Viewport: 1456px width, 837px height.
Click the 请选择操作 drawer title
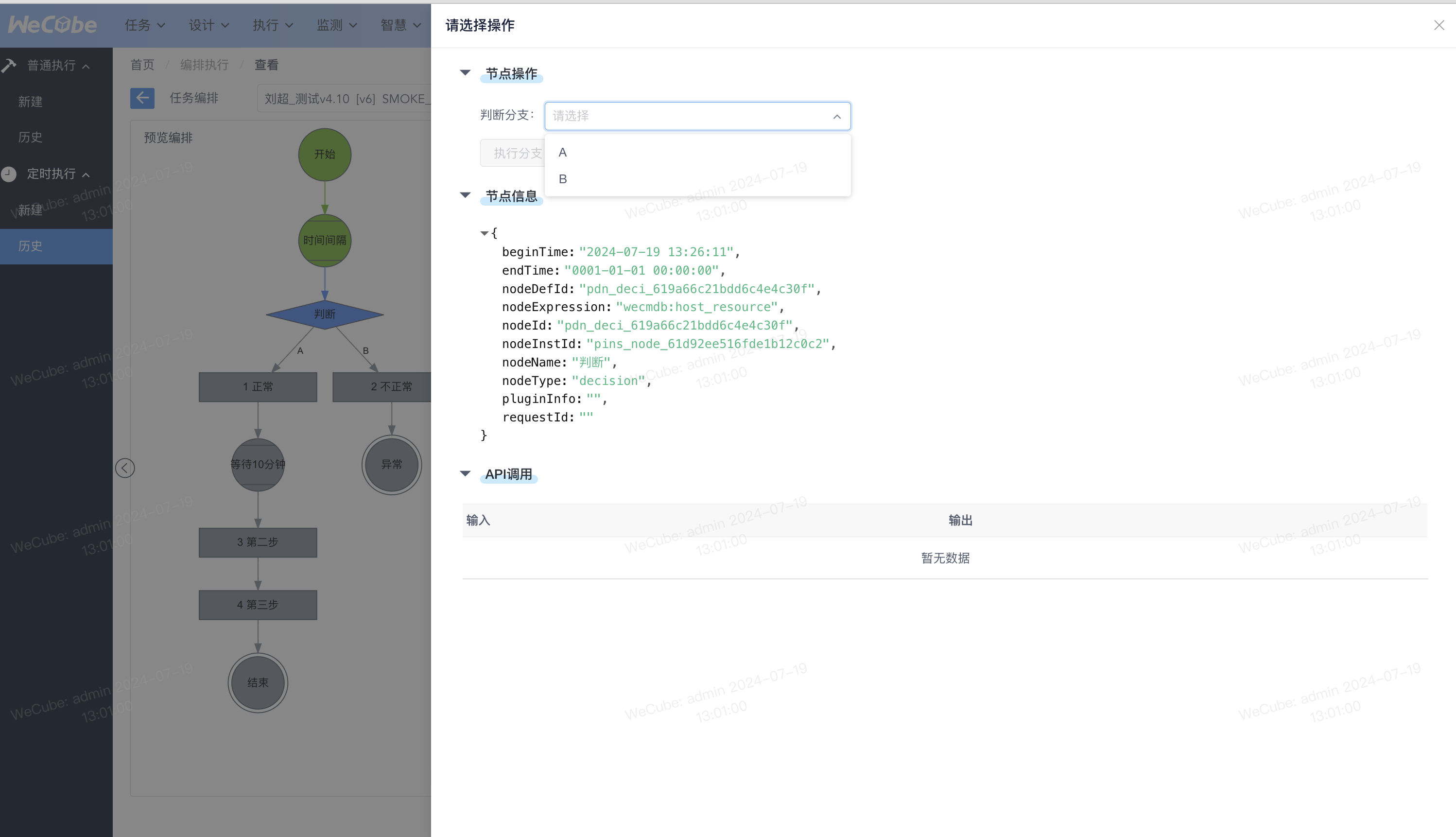[480, 25]
